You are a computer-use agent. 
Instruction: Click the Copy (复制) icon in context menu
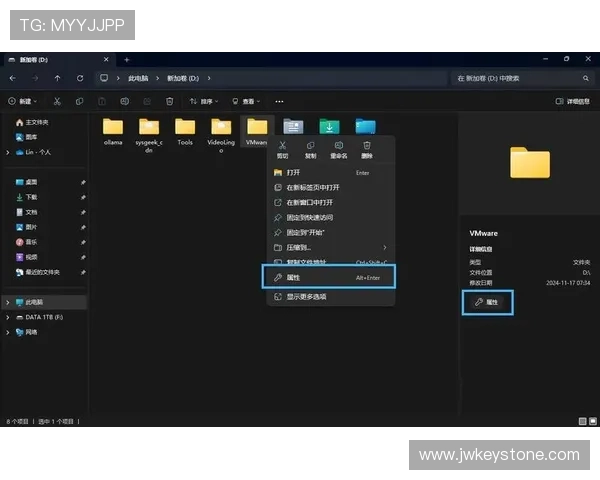pyautogui.click(x=310, y=146)
